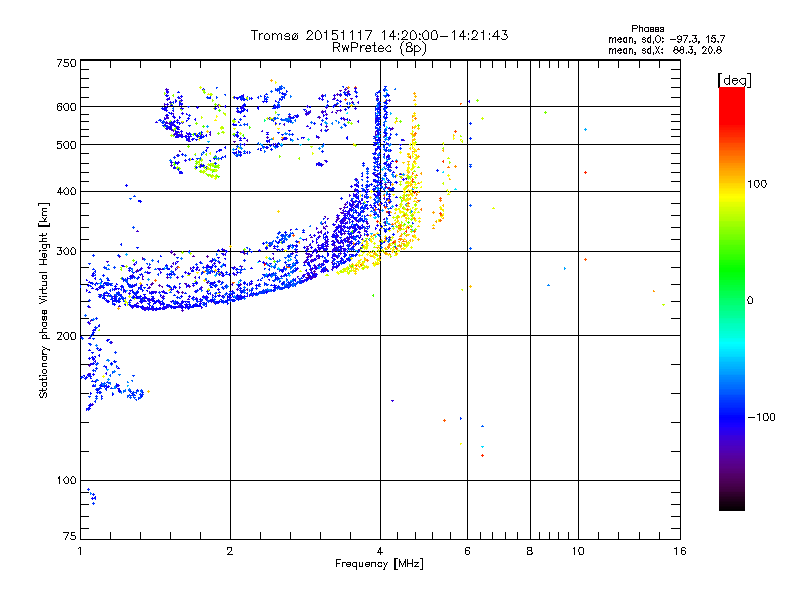Click the height axis tick label "100" km
This screenshot has width=800, height=600.
click(67, 481)
